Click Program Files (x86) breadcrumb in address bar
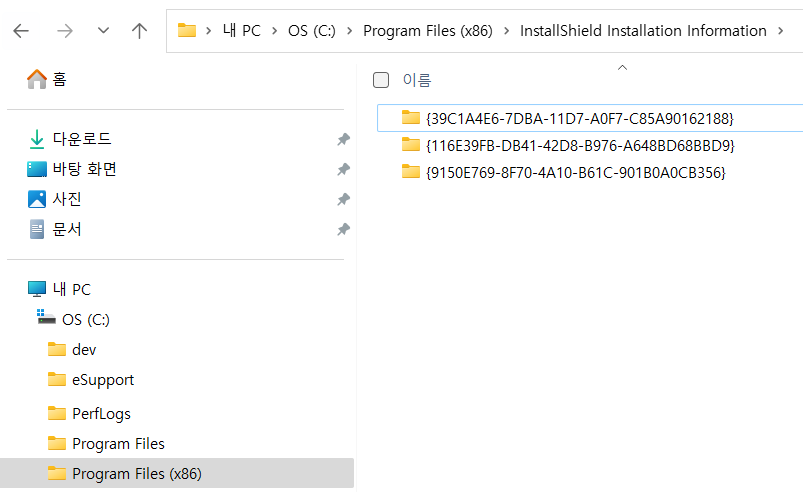Screen dimensions: 803x492 click(x=428, y=31)
